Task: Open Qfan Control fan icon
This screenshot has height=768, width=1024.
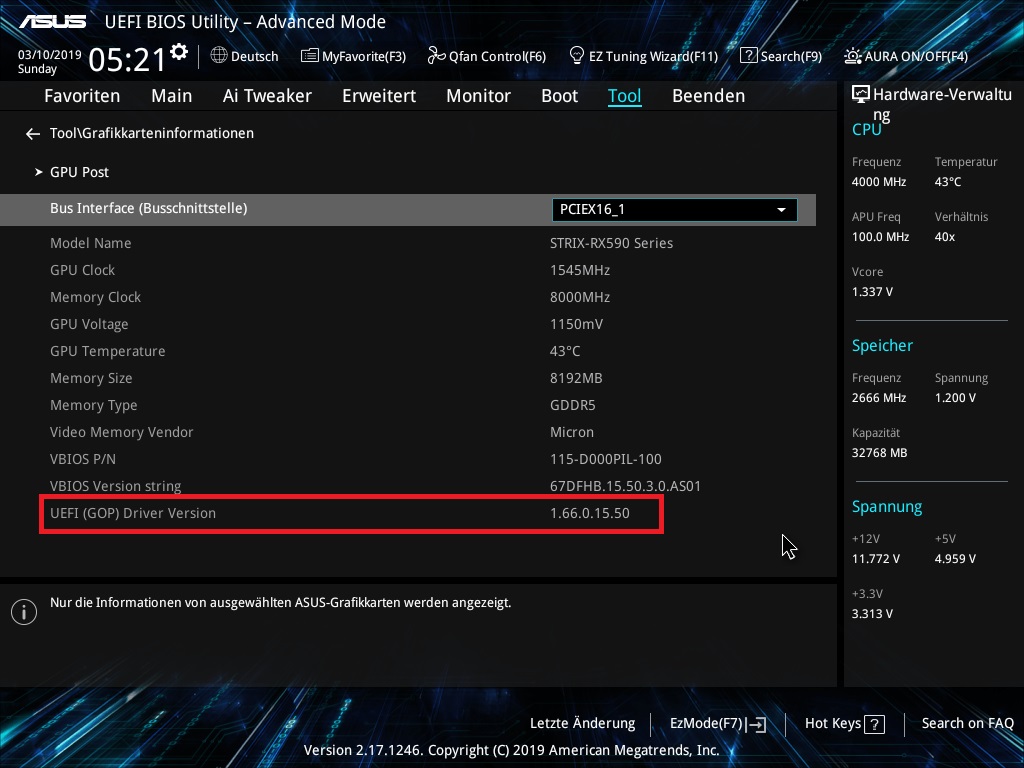Action: [436, 56]
